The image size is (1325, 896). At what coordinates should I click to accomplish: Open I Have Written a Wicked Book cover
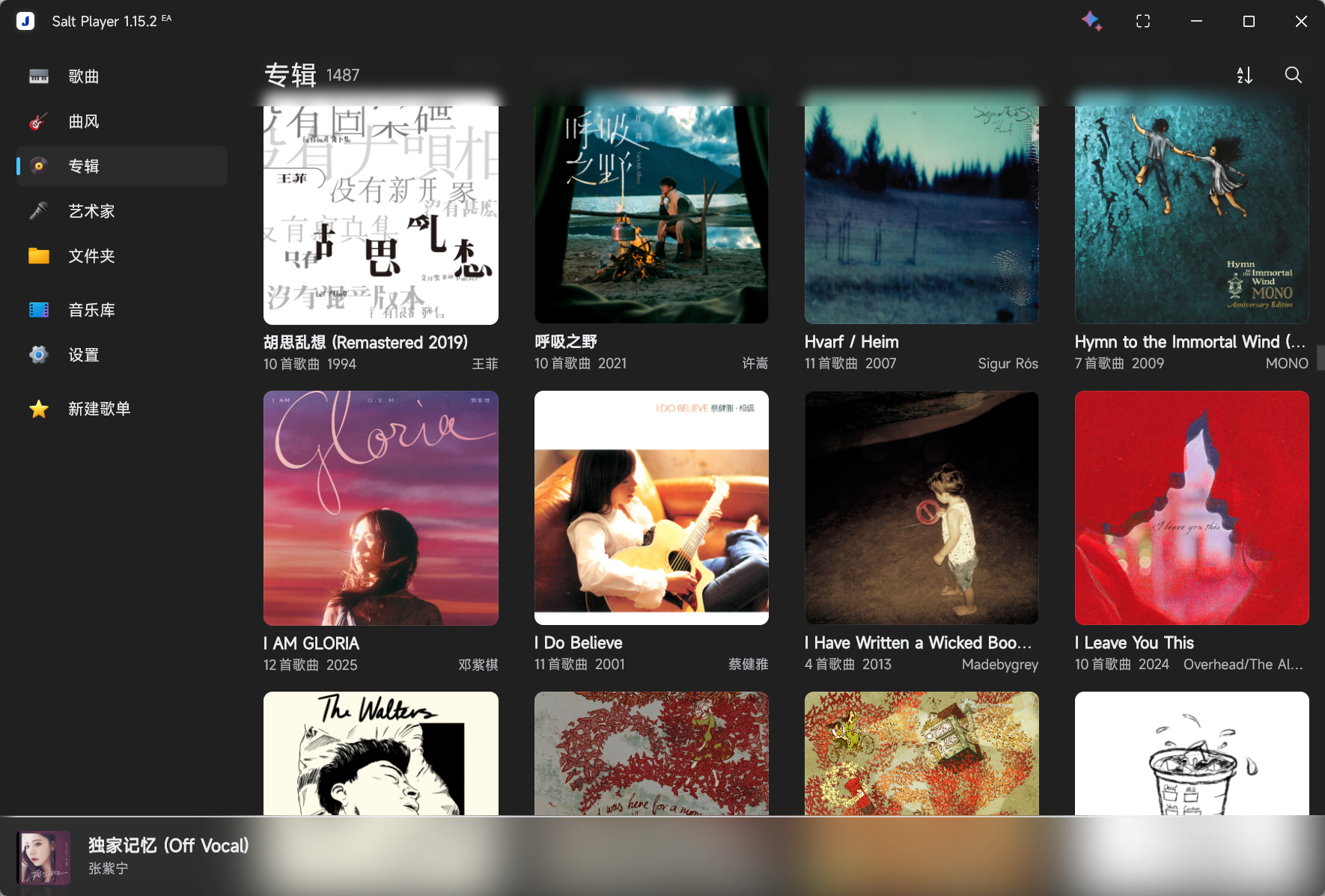coord(922,508)
